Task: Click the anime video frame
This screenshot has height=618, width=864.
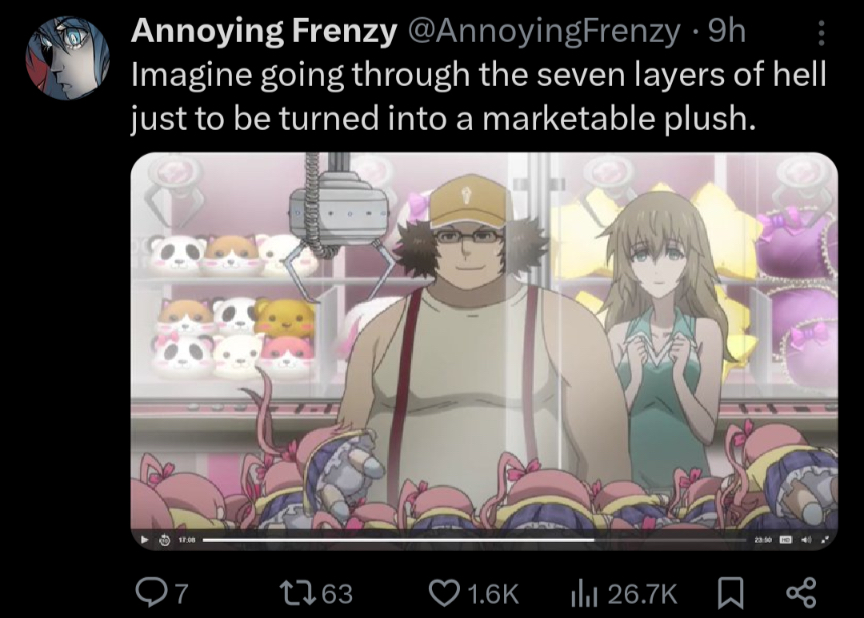Action: [484, 330]
